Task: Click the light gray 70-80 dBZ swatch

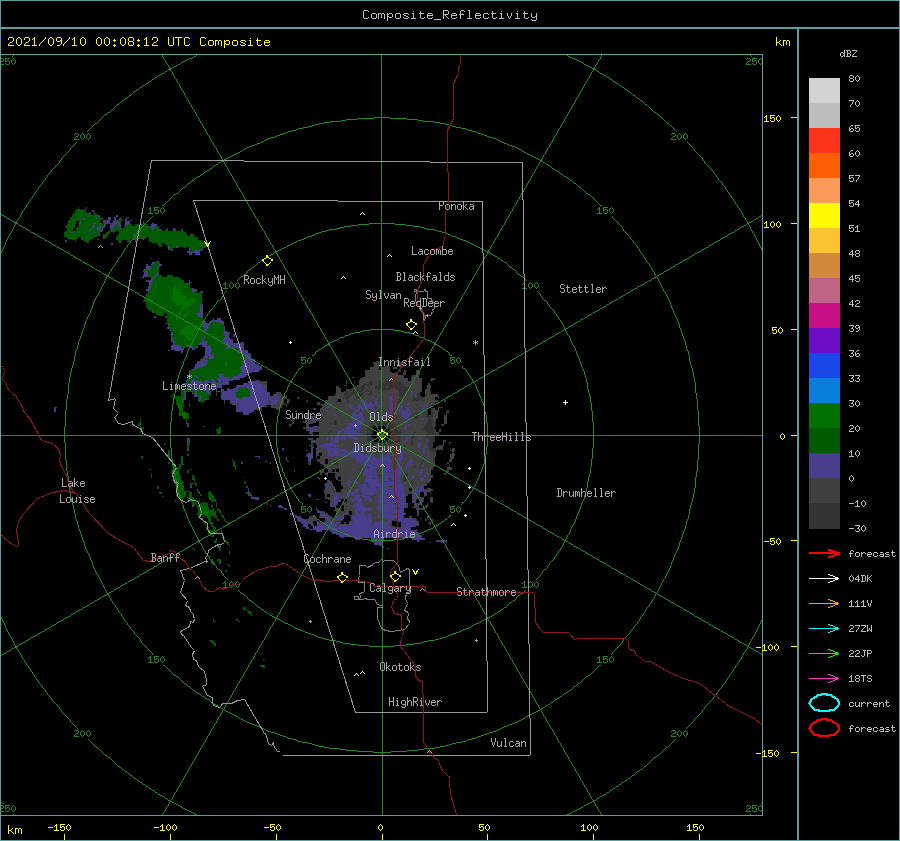Action: point(824,91)
